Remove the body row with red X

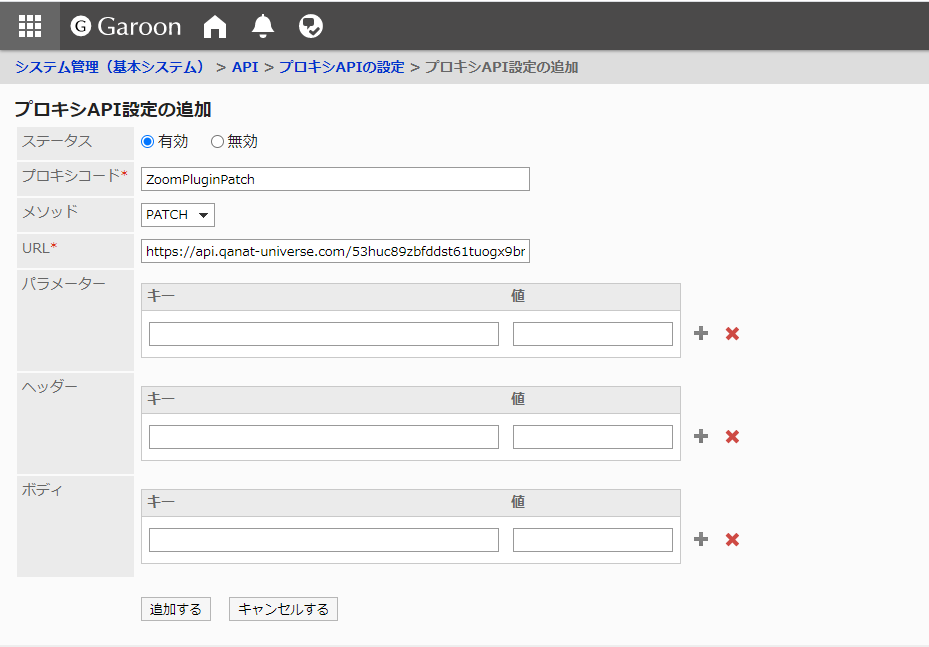pos(732,540)
